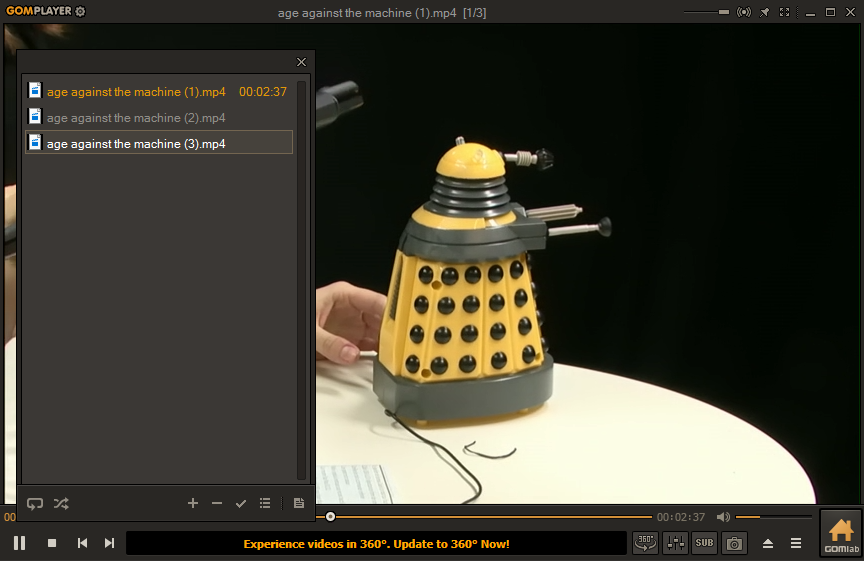Click the seek bar position handle
Image resolution: width=864 pixels, height=561 pixels.
(330, 516)
